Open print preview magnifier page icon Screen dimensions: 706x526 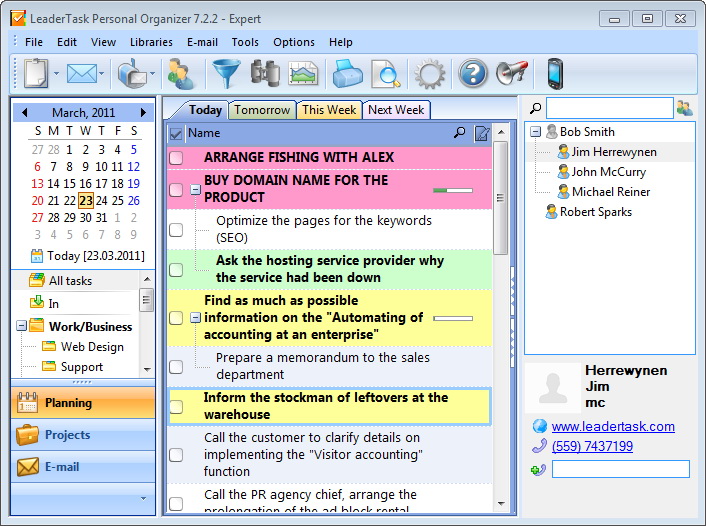pyautogui.click(x=385, y=73)
